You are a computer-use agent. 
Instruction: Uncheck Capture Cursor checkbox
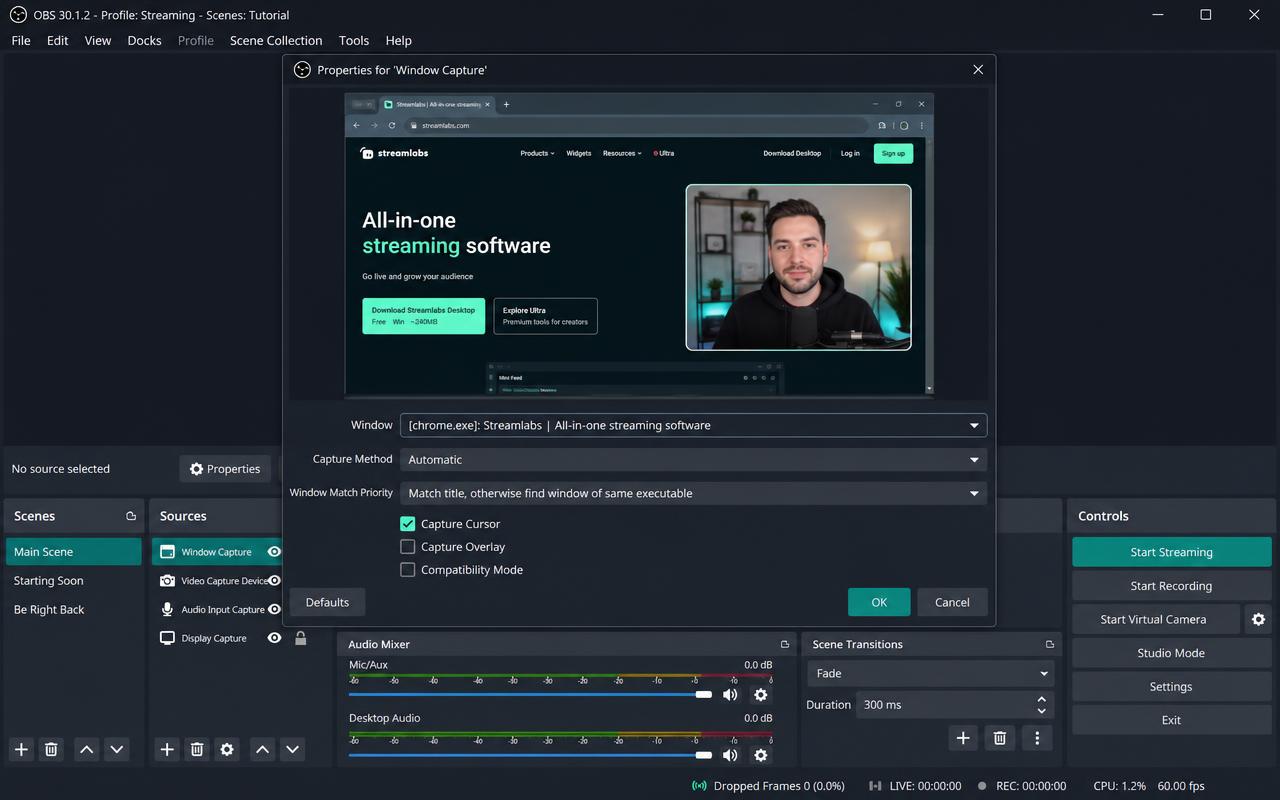[407, 524]
